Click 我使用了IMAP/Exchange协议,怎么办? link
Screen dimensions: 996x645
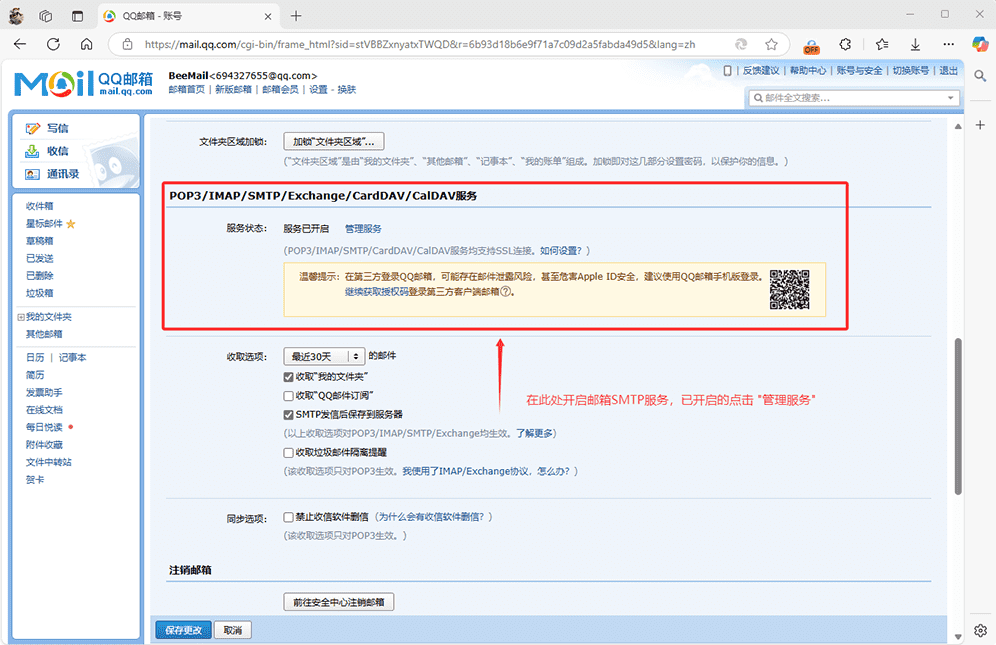pos(487,472)
